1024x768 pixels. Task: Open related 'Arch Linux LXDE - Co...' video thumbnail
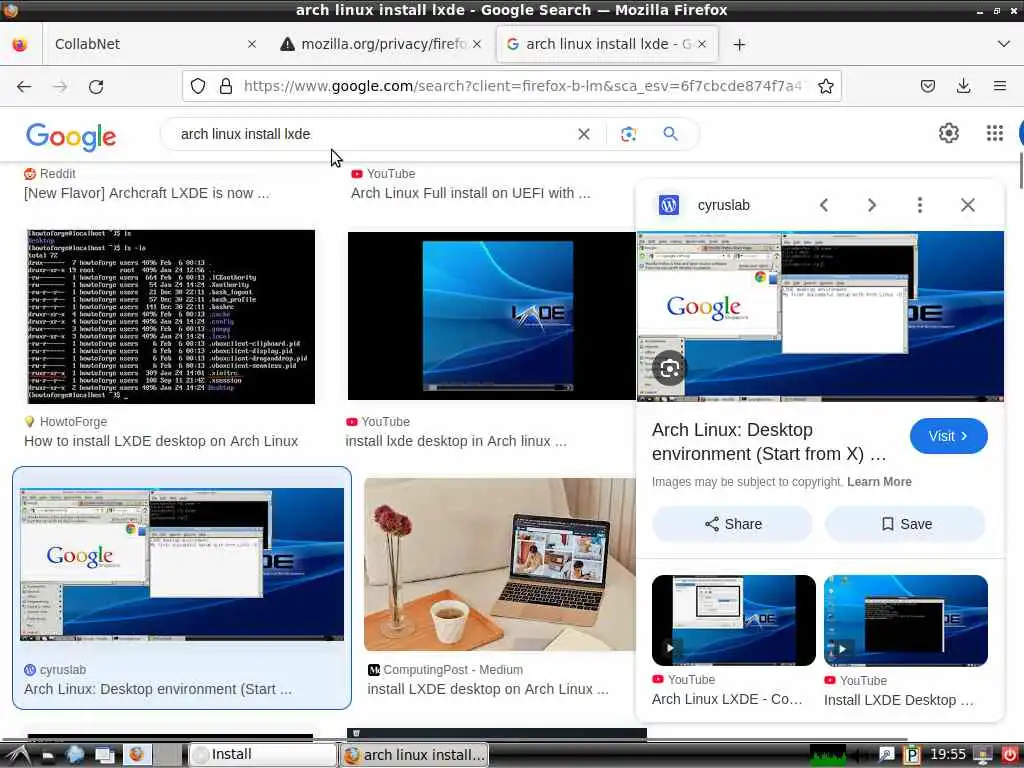tap(733, 620)
